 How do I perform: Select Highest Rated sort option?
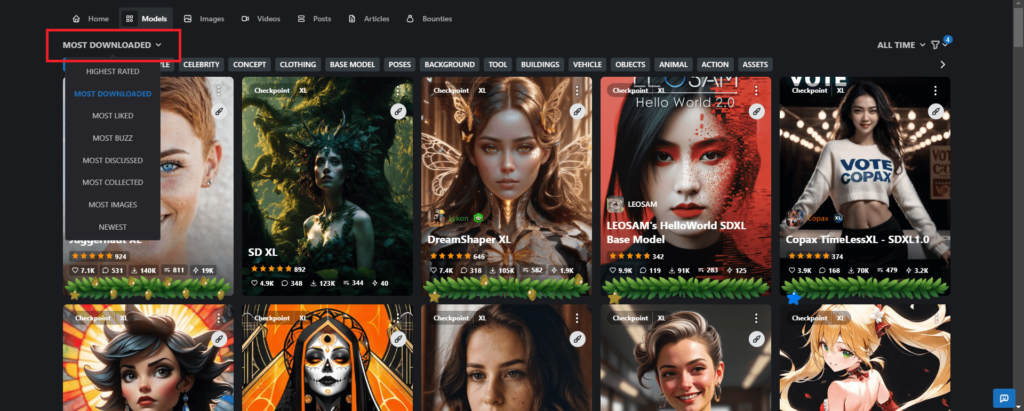(x=112, y=72)
